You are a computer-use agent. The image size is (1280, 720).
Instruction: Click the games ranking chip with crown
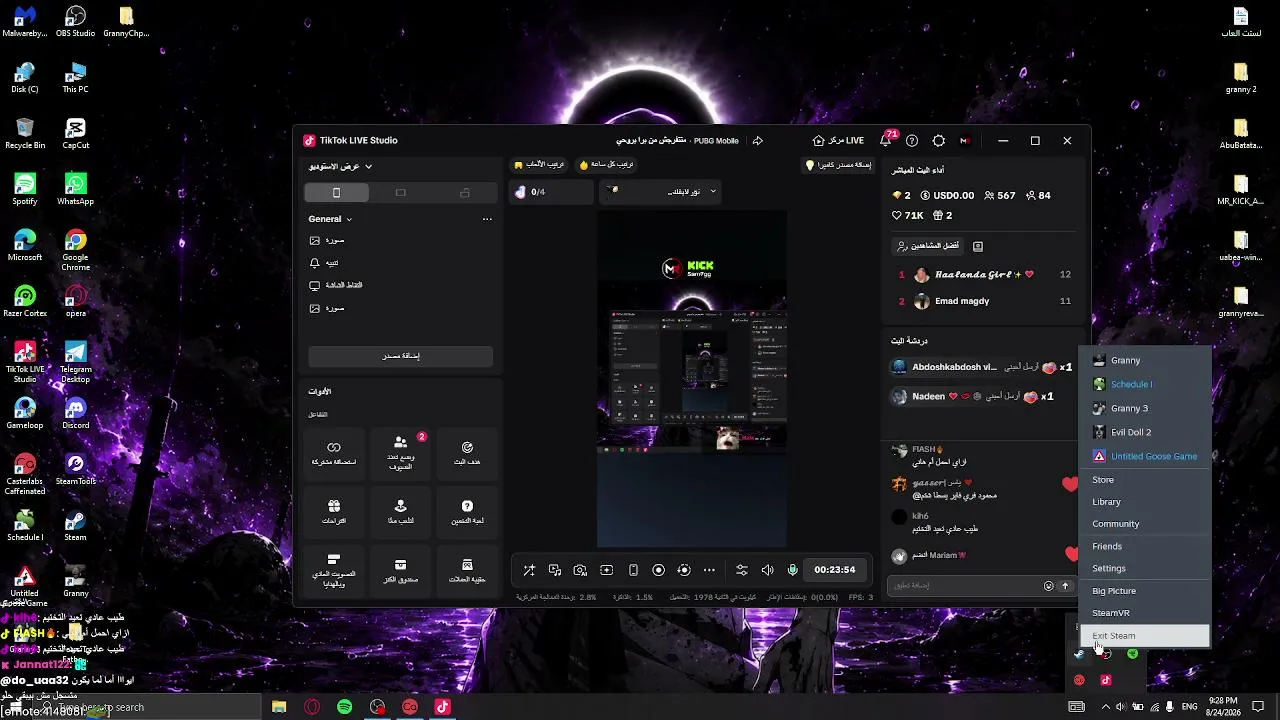tap(540, 164)
